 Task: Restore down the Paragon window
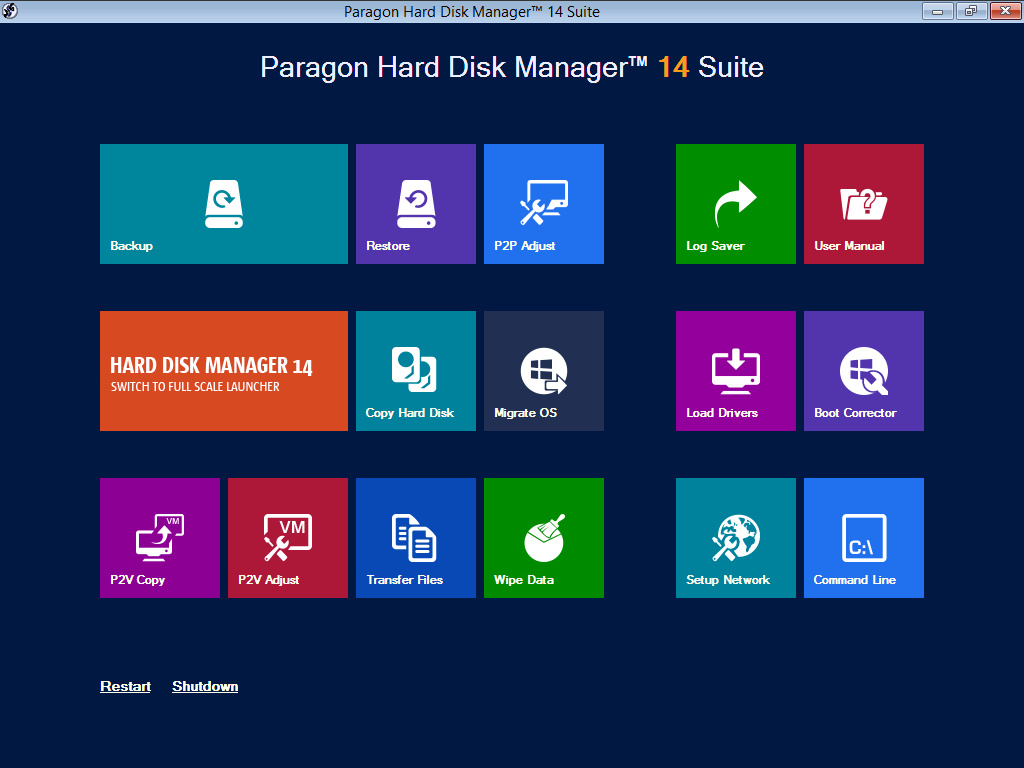pos(971,10)
